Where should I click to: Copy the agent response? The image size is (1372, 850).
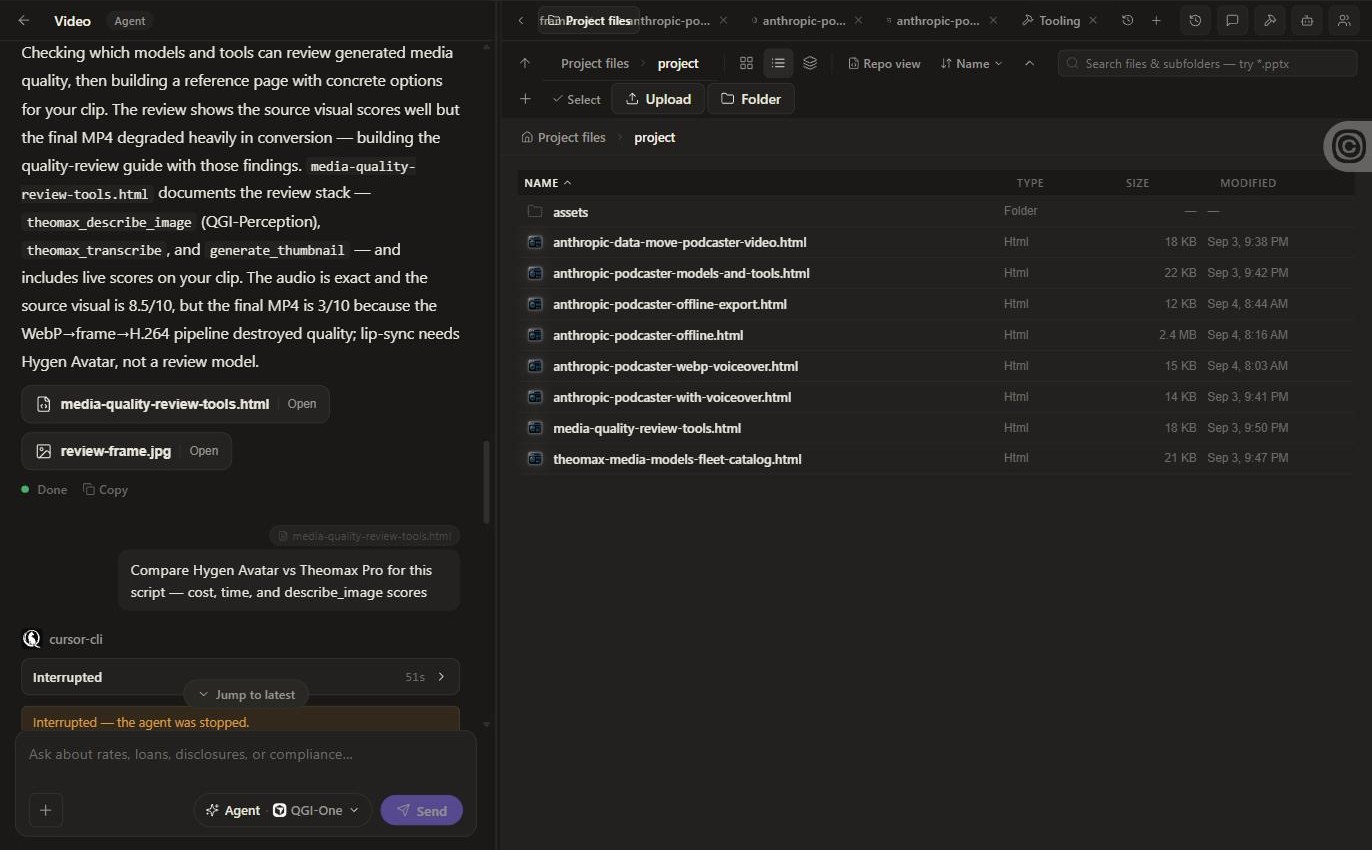tap(105, 490)
